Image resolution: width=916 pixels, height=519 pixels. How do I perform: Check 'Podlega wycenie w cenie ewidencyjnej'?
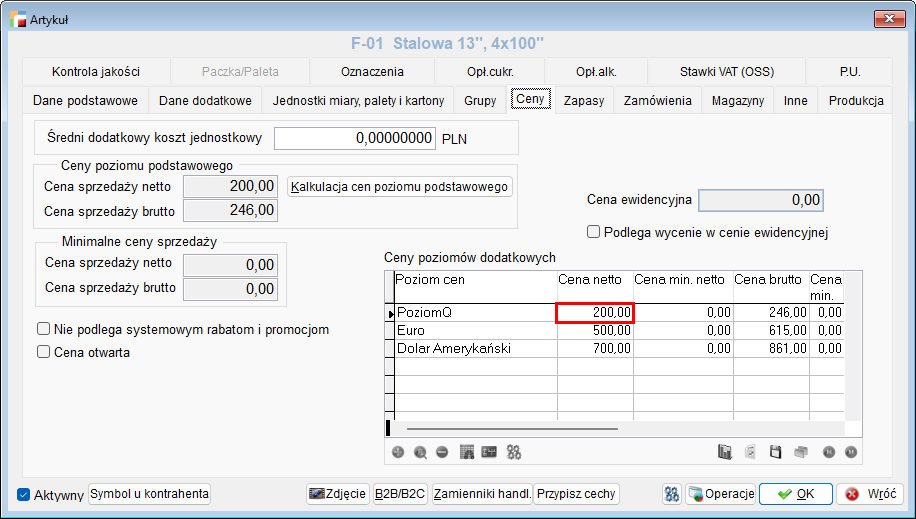click(594, 232)
